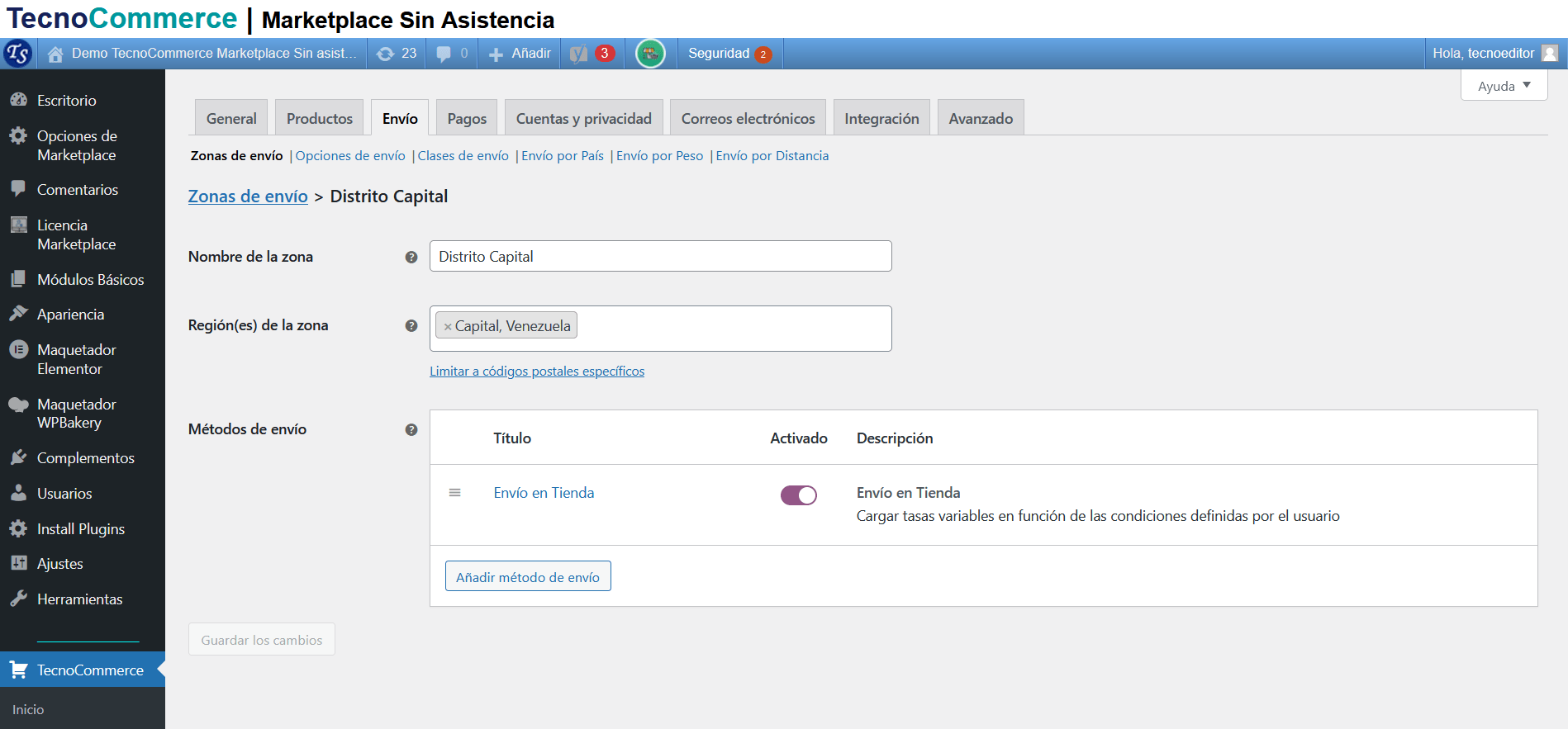Click the Añadir método de envío button

point(528,576)
